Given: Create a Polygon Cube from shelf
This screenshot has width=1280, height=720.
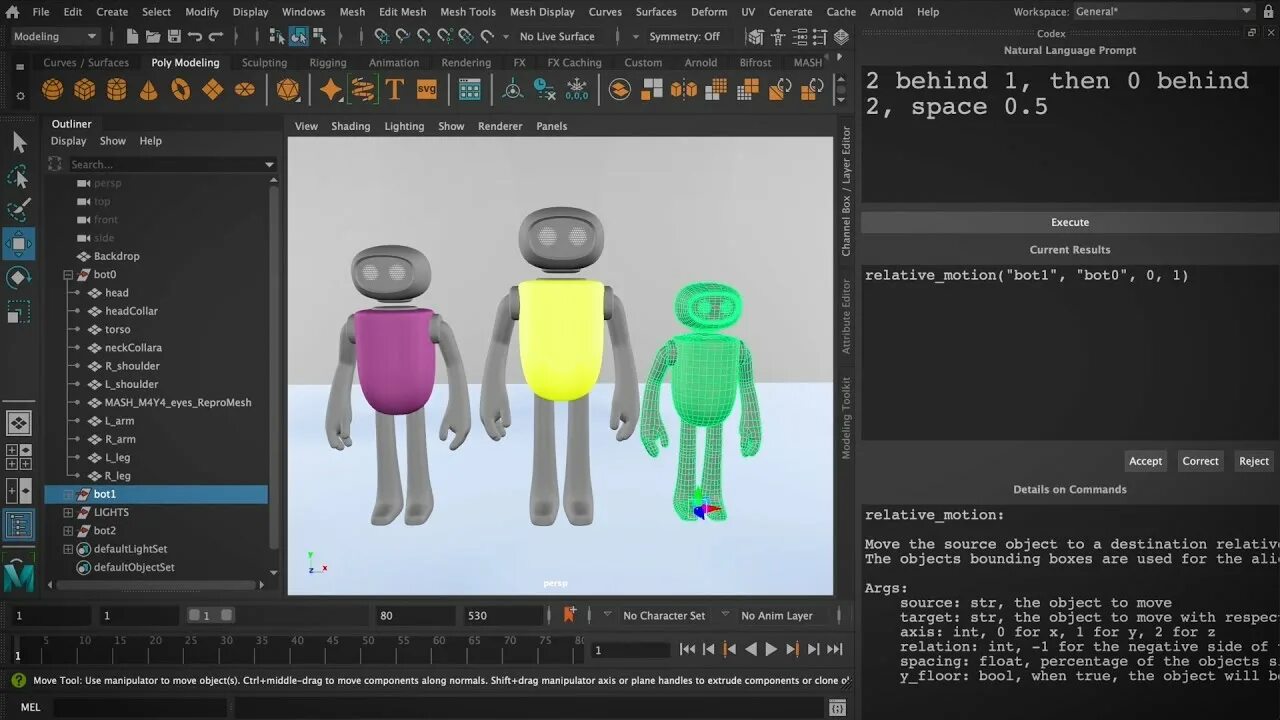Looking at the screenshot, I should (84, 90).
